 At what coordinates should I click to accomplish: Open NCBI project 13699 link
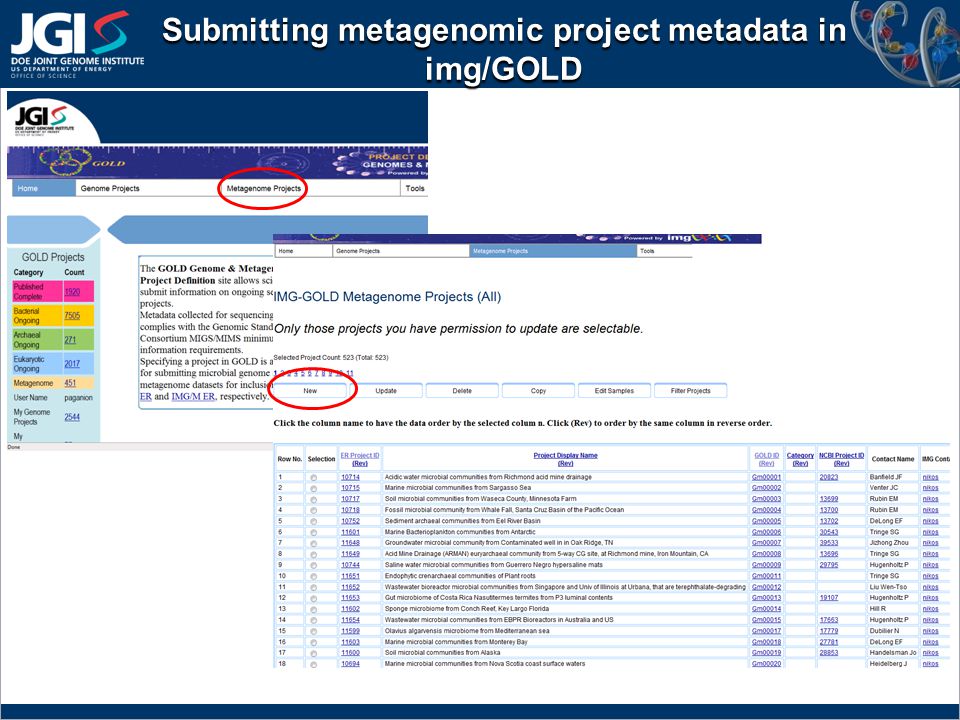(x=829, y=499)
